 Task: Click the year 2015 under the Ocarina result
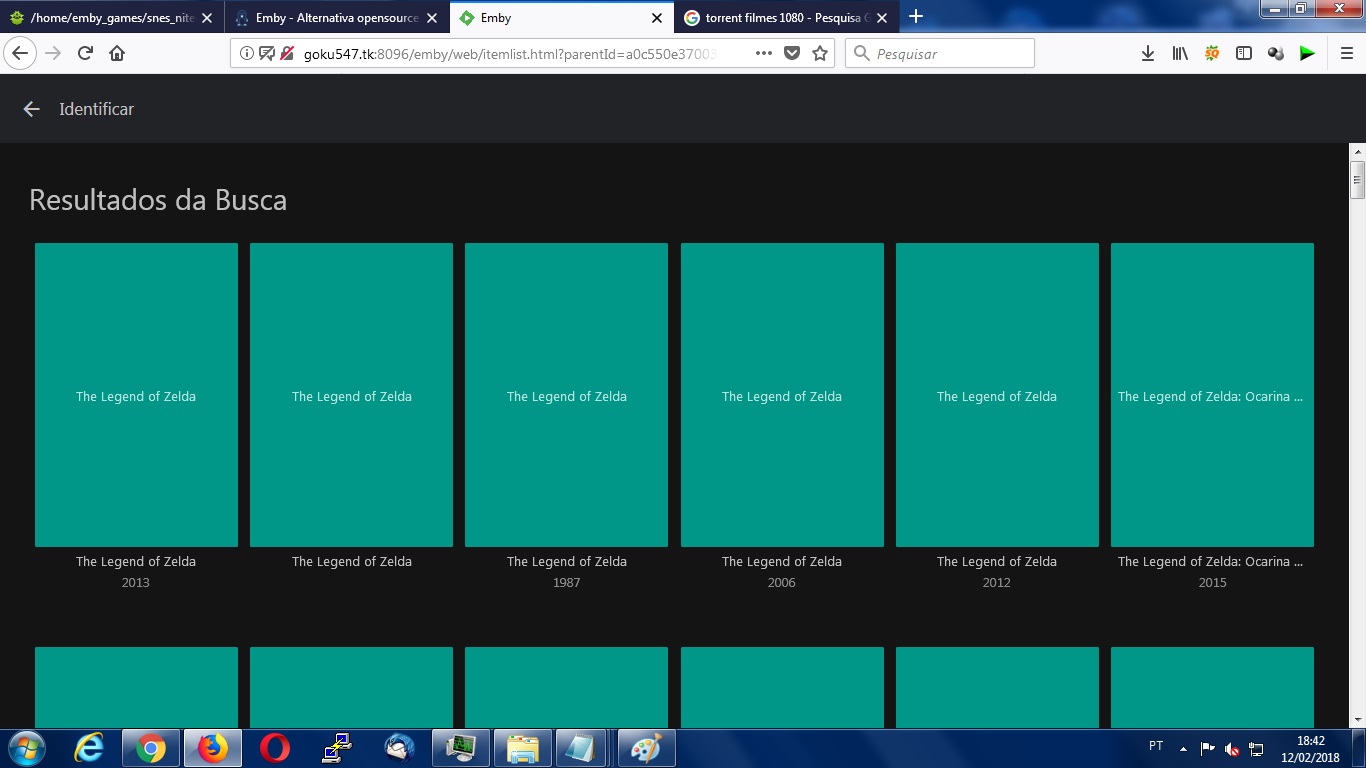[1212, 583]
